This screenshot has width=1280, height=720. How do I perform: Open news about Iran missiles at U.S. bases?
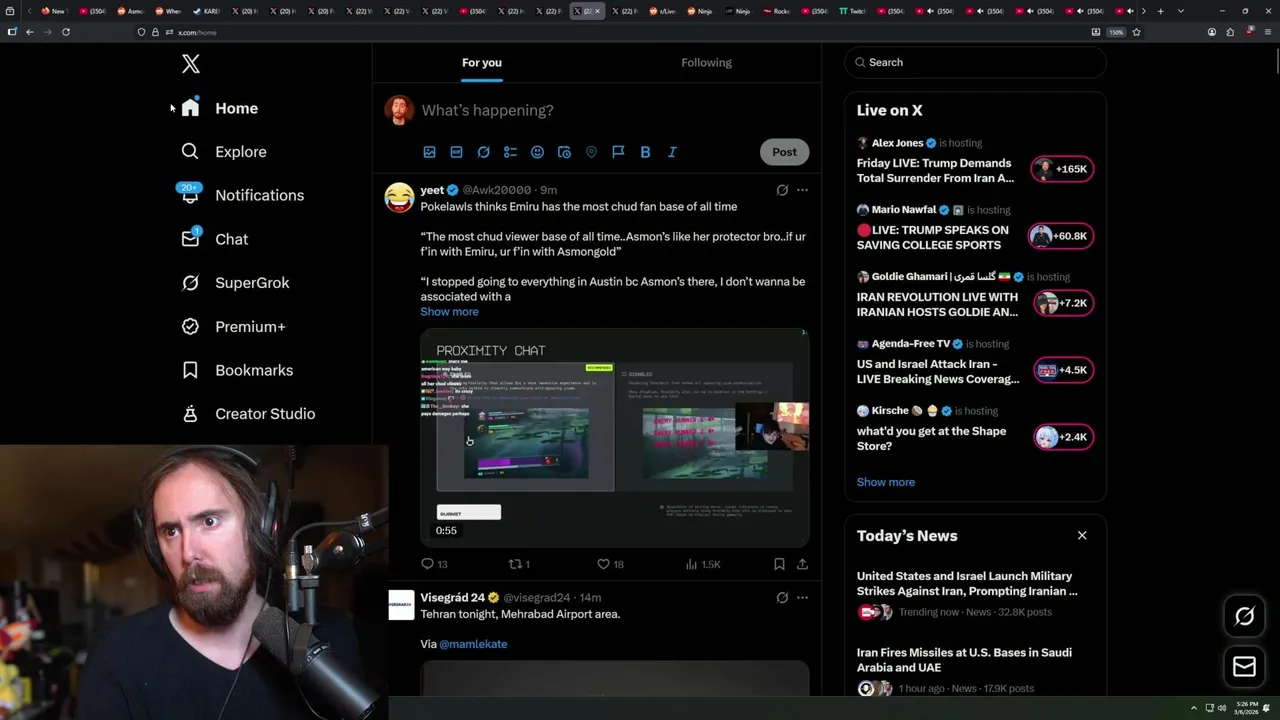[975, 670]
